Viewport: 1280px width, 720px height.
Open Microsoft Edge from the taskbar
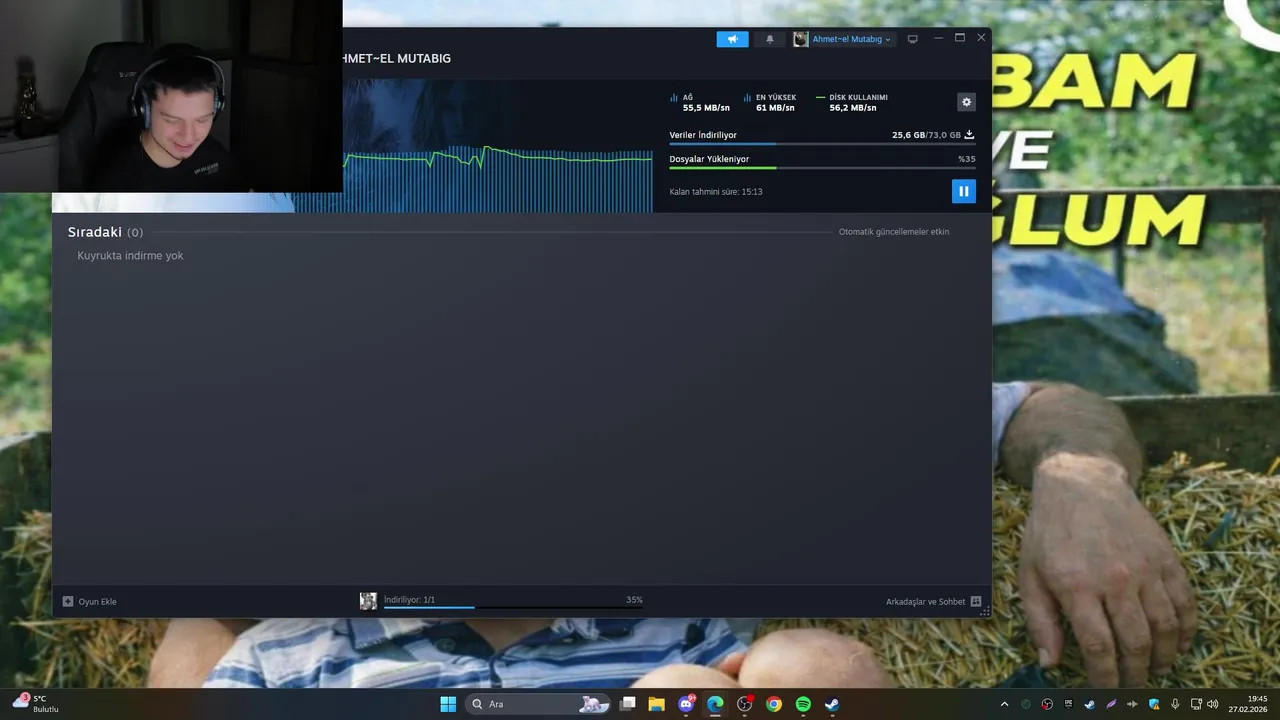coord(715,704)
